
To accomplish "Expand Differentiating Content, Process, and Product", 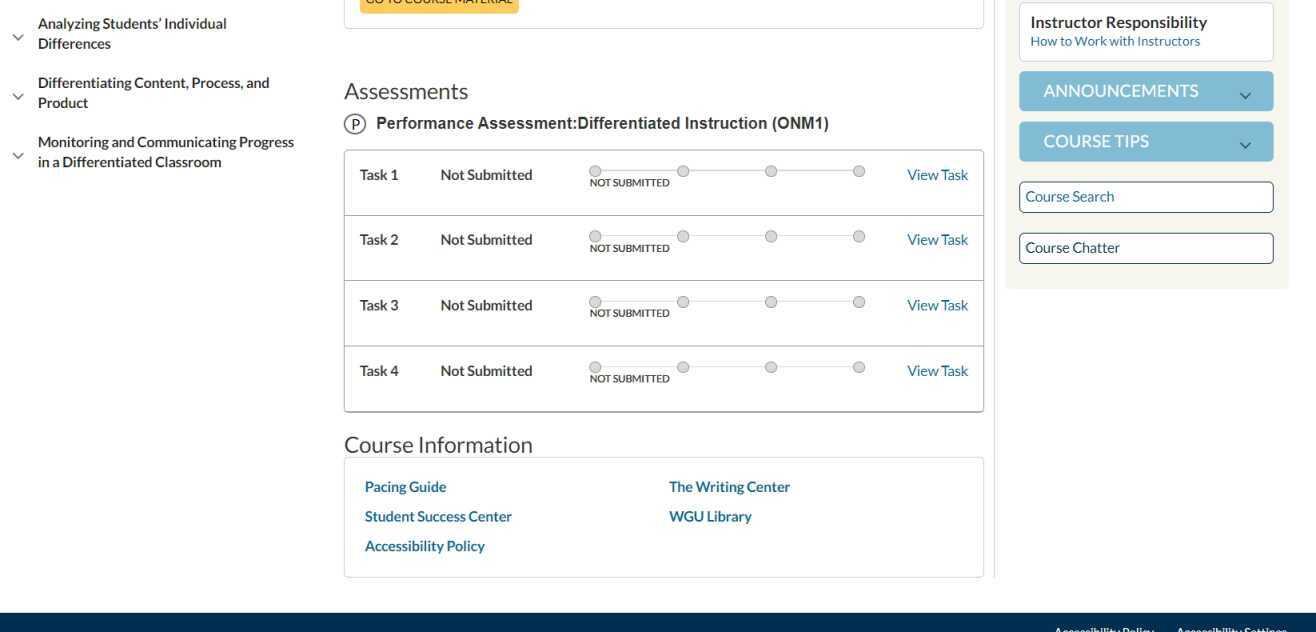I will [x=18, y=96].
